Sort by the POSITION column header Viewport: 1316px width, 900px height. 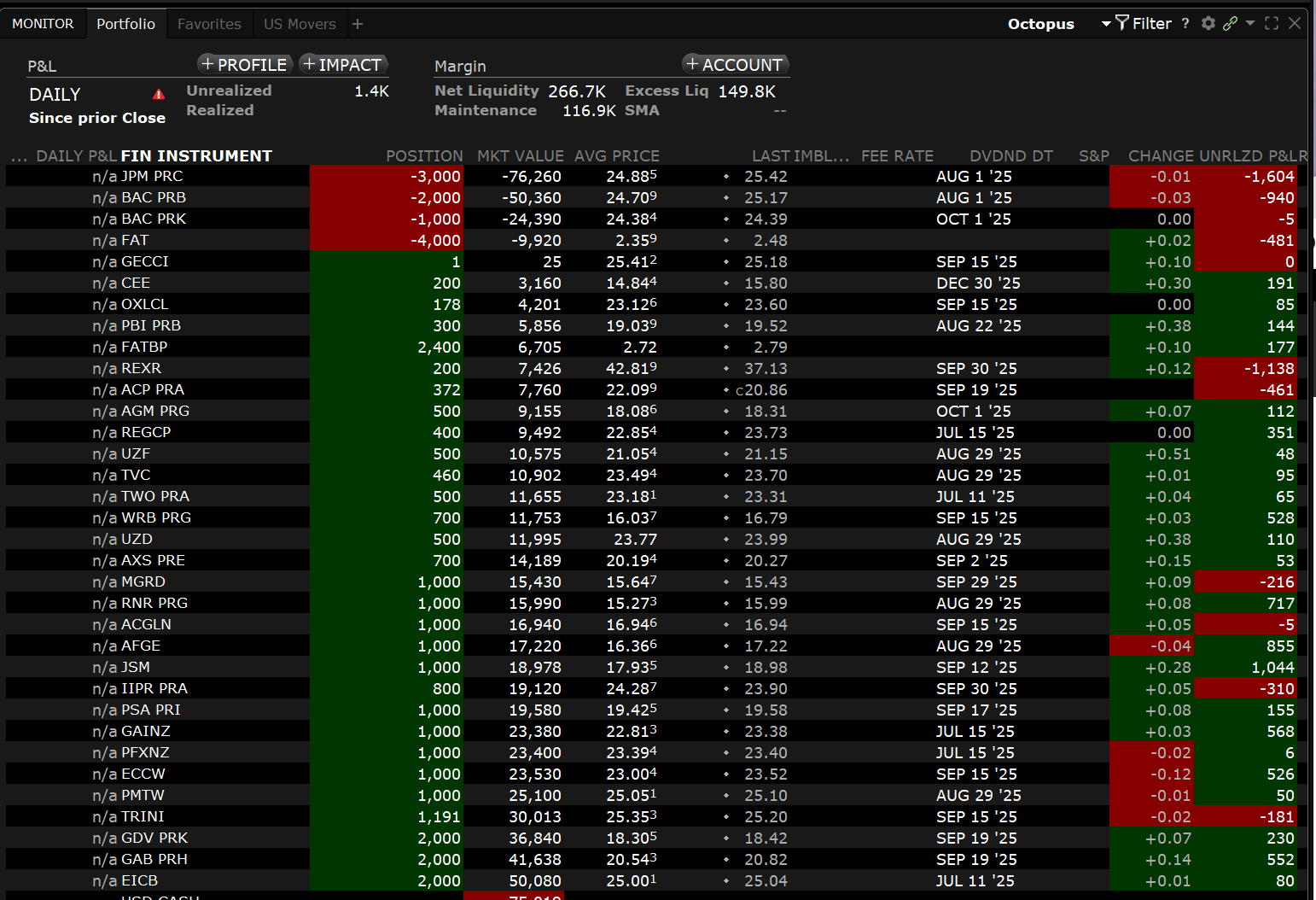point(423,156)
